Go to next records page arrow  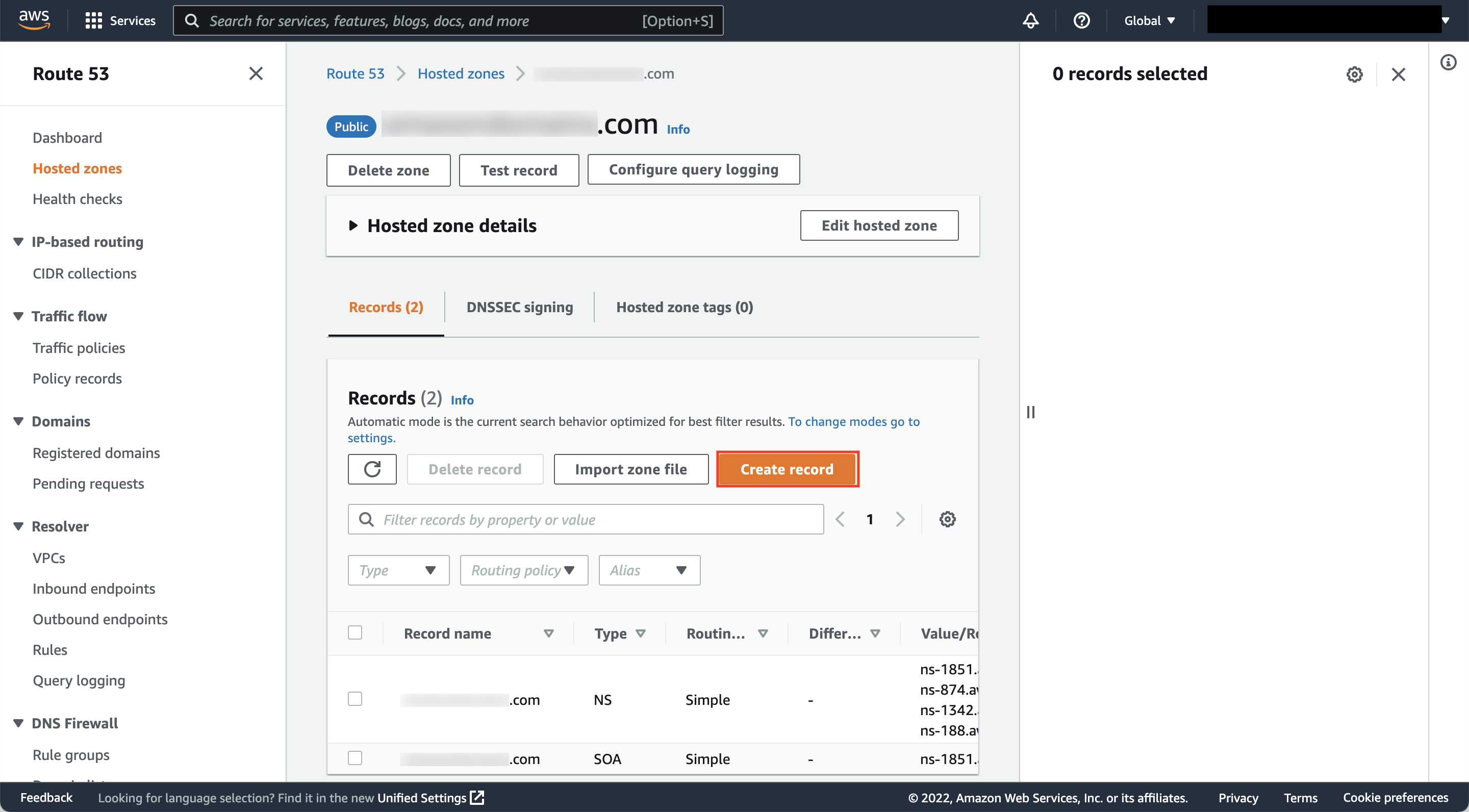click(900, 519)
